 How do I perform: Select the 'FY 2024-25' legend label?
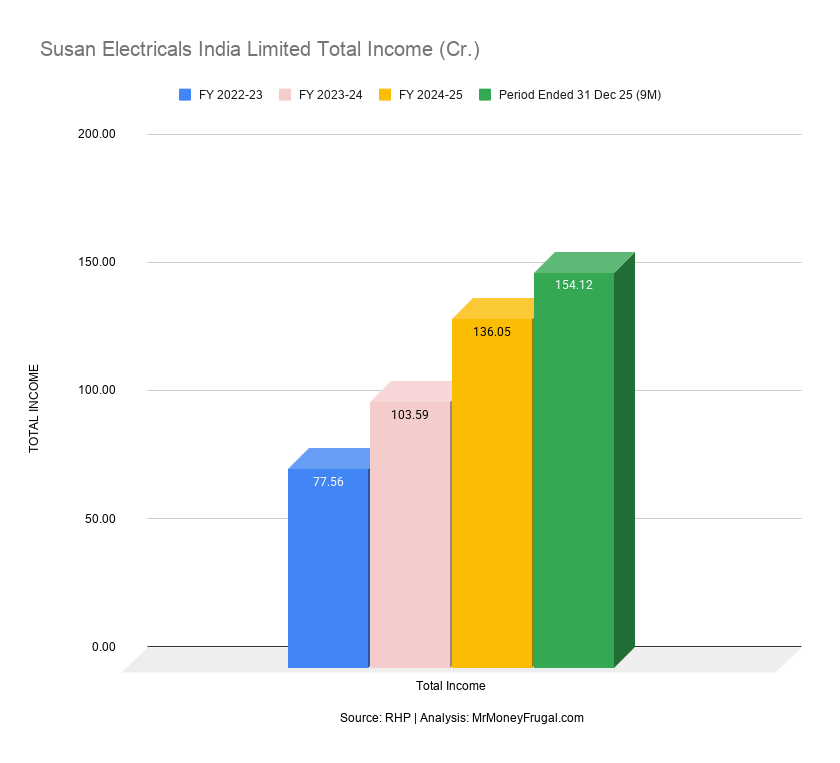431,95
